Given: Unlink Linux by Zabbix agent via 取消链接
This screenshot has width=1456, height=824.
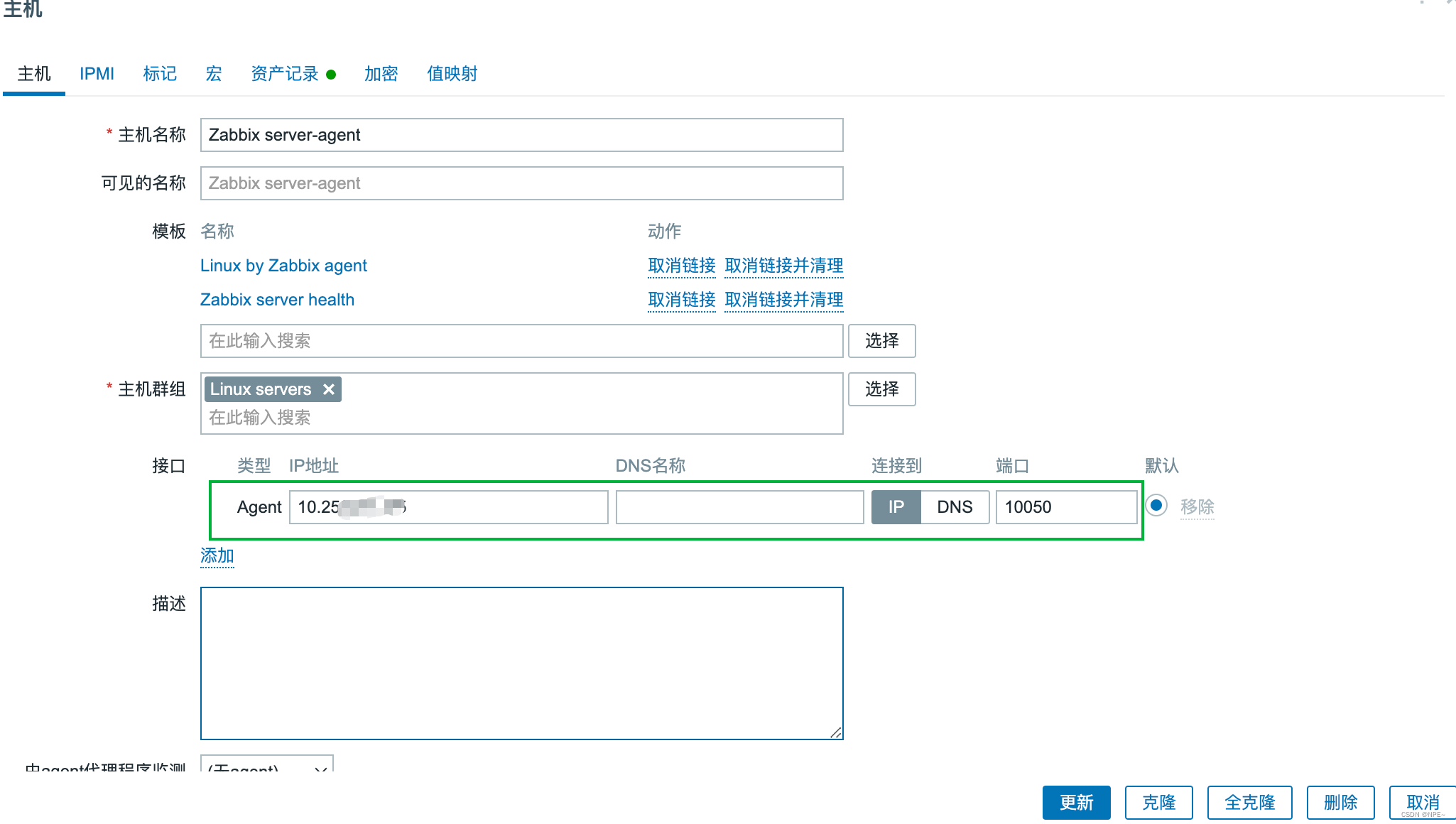Looking at the screenshot, I should point(682,266).
